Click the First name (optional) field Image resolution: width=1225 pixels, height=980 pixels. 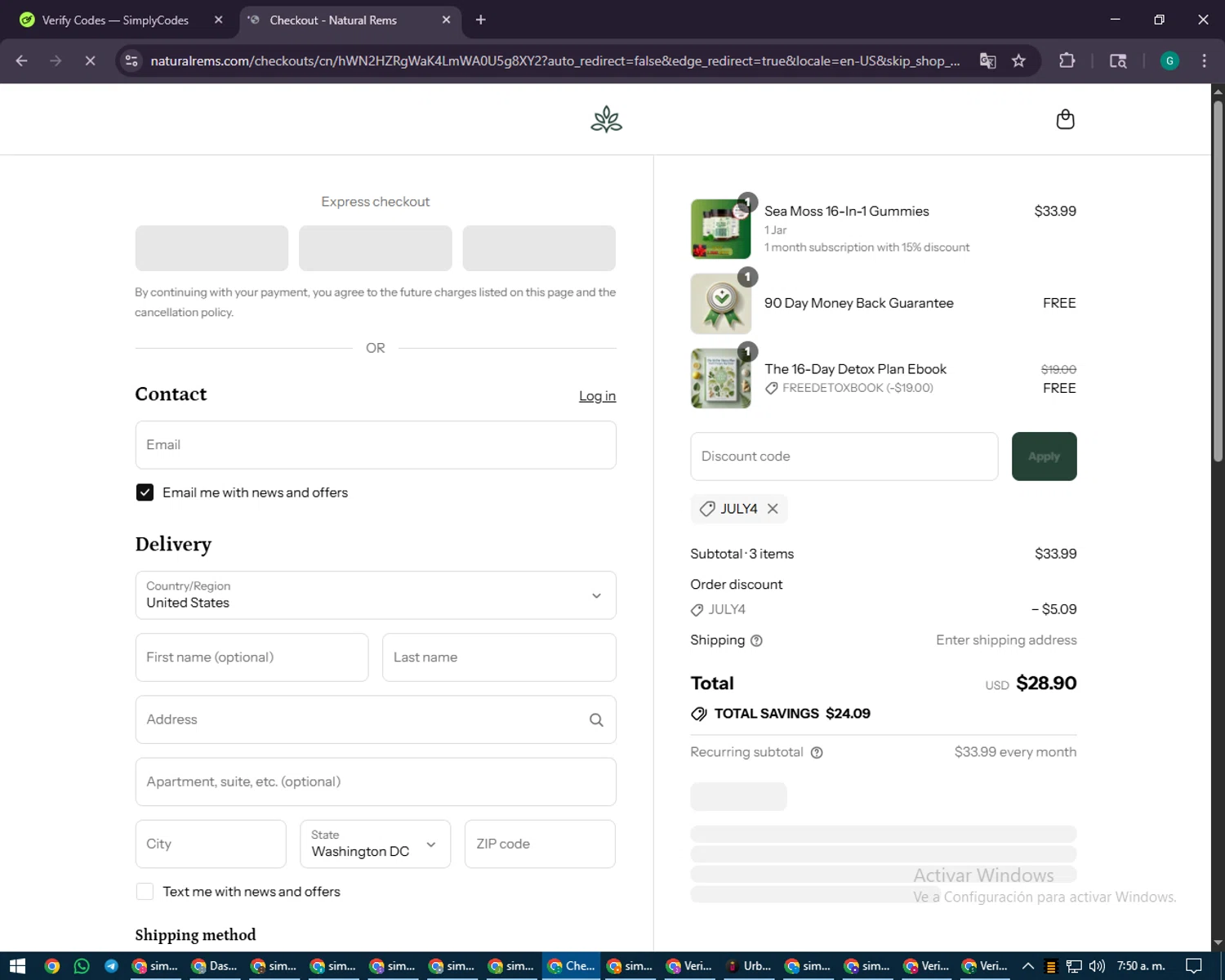[x=252, y=657]
